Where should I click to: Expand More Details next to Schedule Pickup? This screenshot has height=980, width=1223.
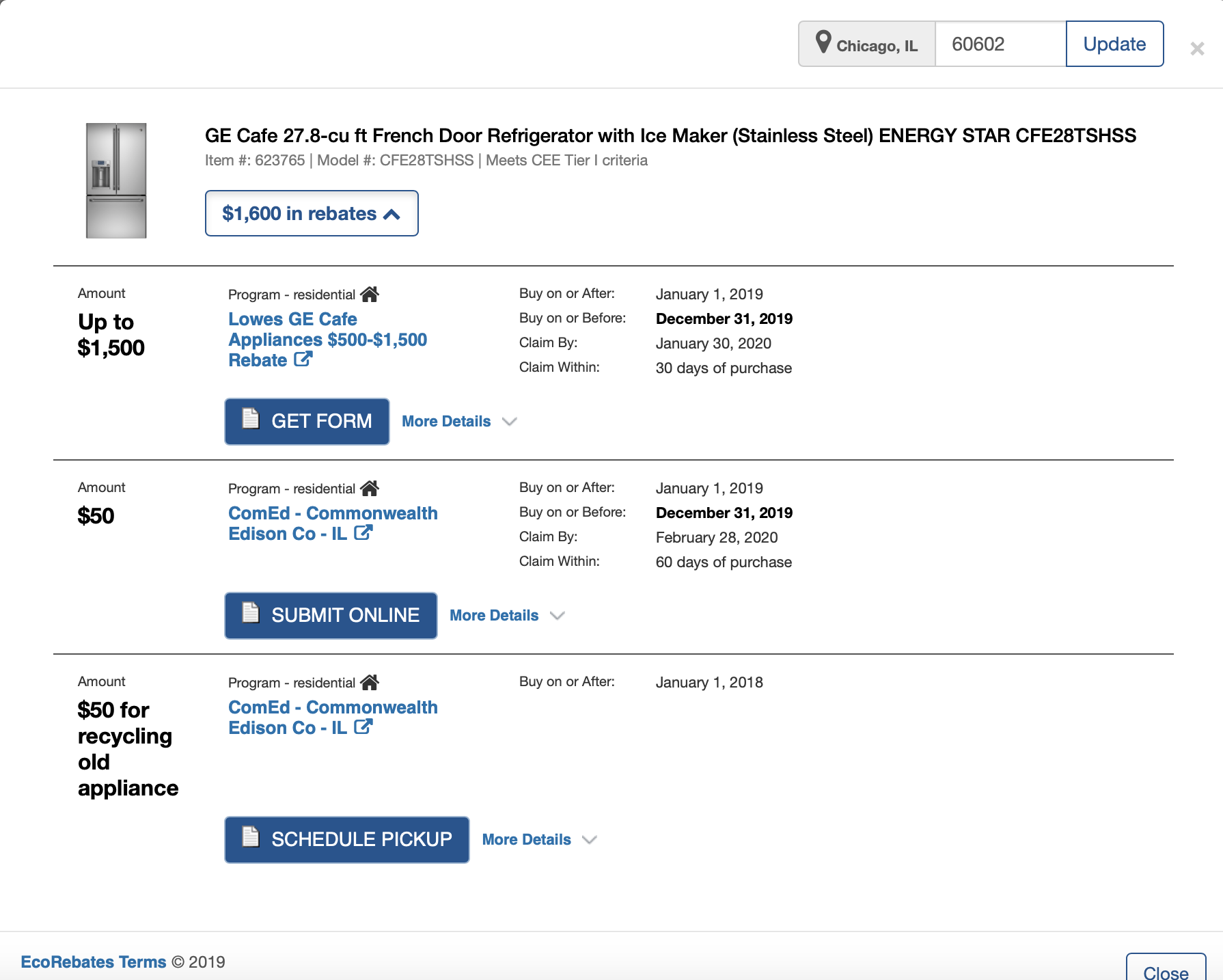coord(539,840)
